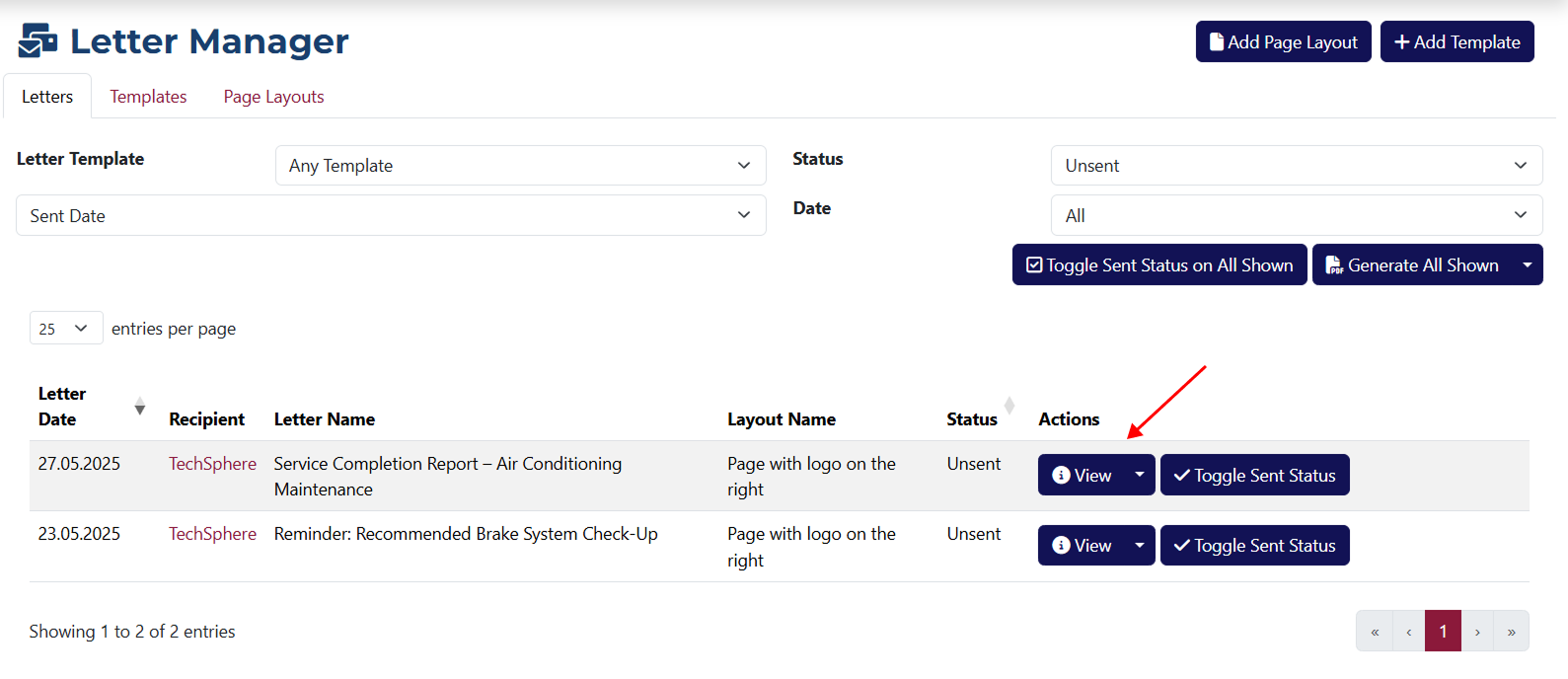Open the Status filter dropdown showing Unsent
Screen dimensions: 1568x679
point(1296,166)
